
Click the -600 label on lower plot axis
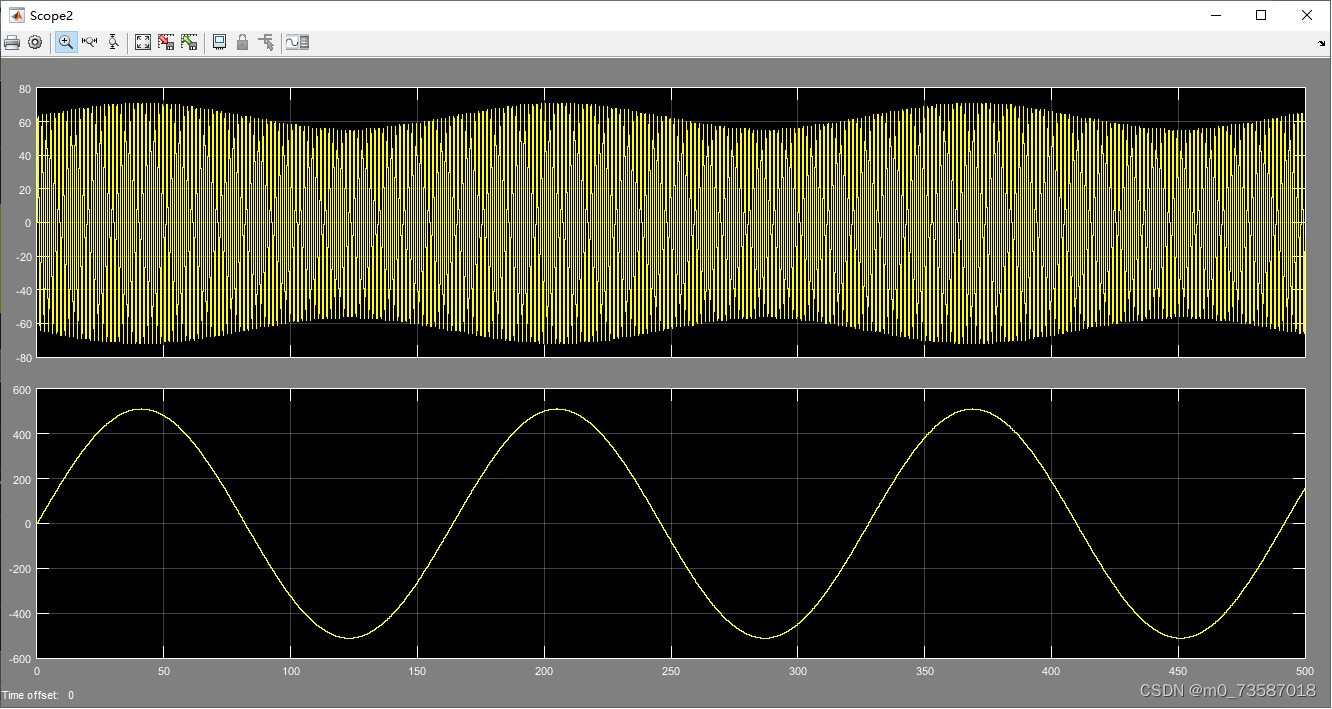pyautogui.click(x=21, y=658)
